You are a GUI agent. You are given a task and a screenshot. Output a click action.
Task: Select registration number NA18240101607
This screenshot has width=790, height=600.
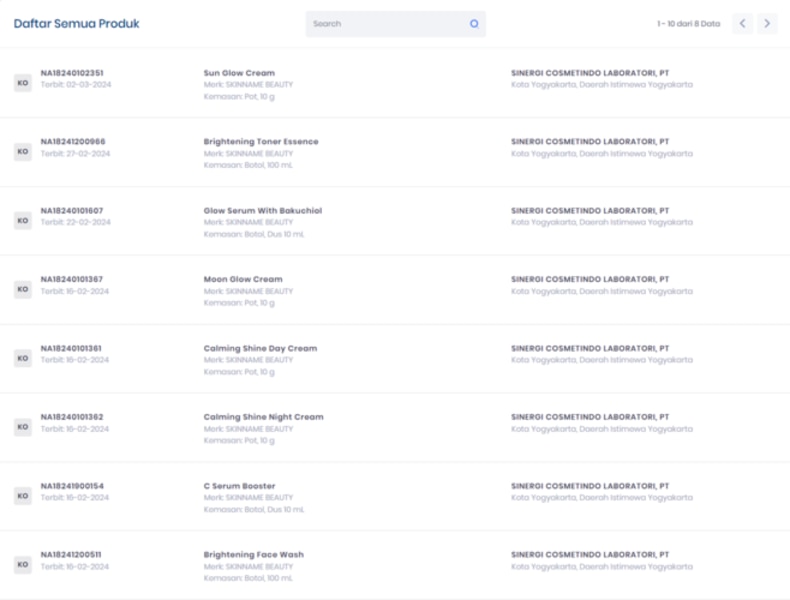pos(72,211)
